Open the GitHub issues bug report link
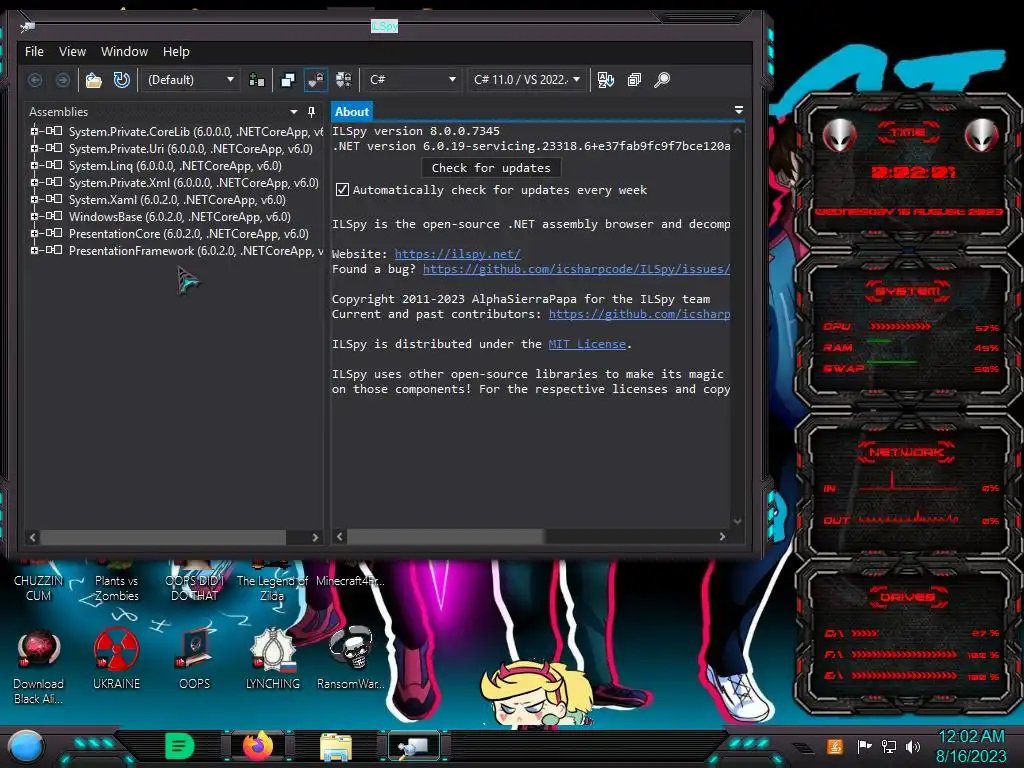 [576, 269]
